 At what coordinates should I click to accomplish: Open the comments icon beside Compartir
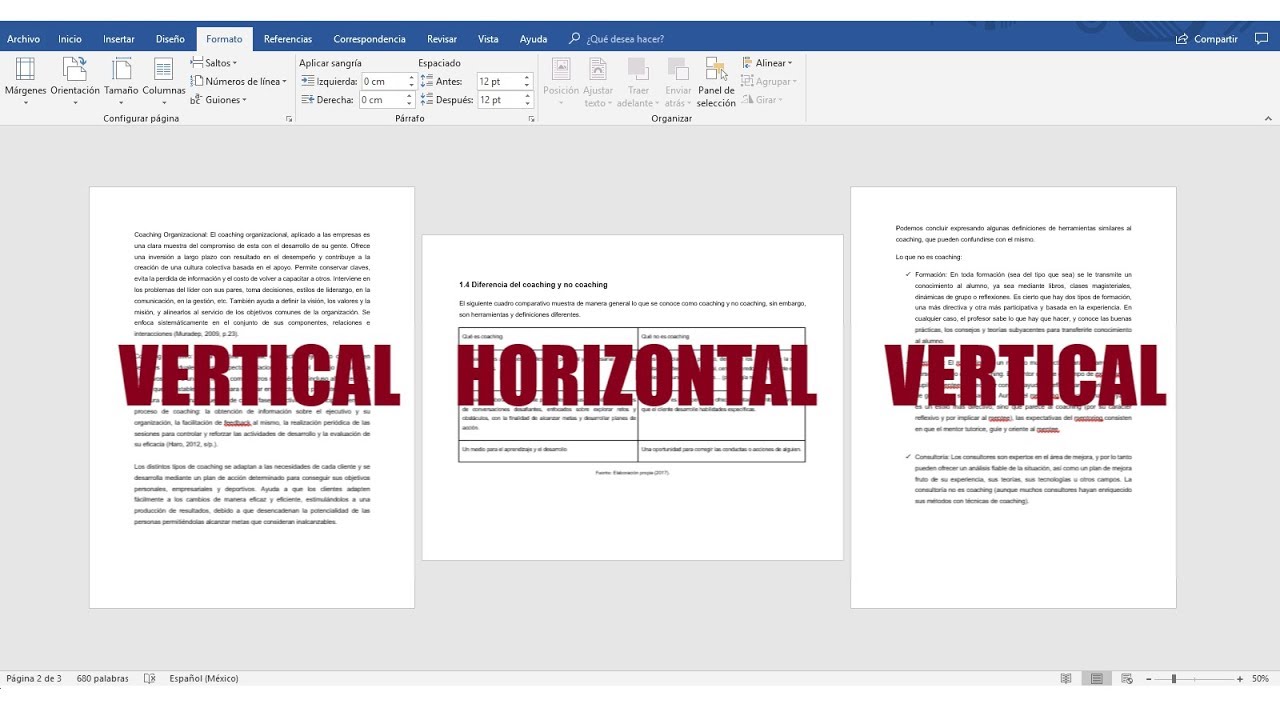pos(1260,39)
